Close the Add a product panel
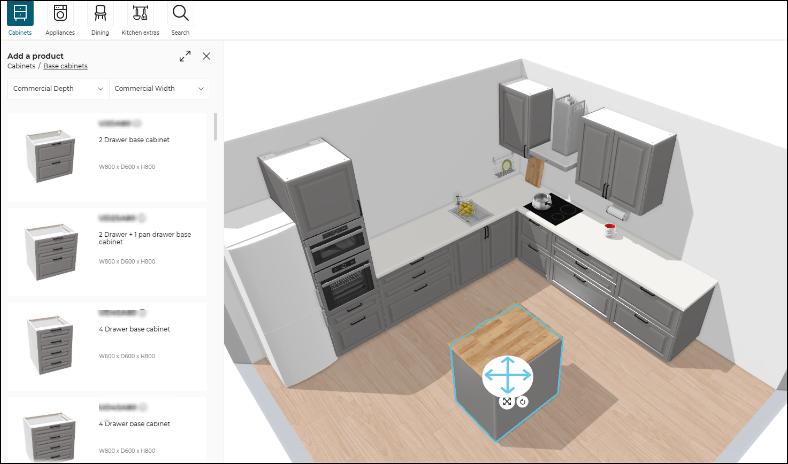This screenshot has width=788, height=464. [x=206, y=57]
